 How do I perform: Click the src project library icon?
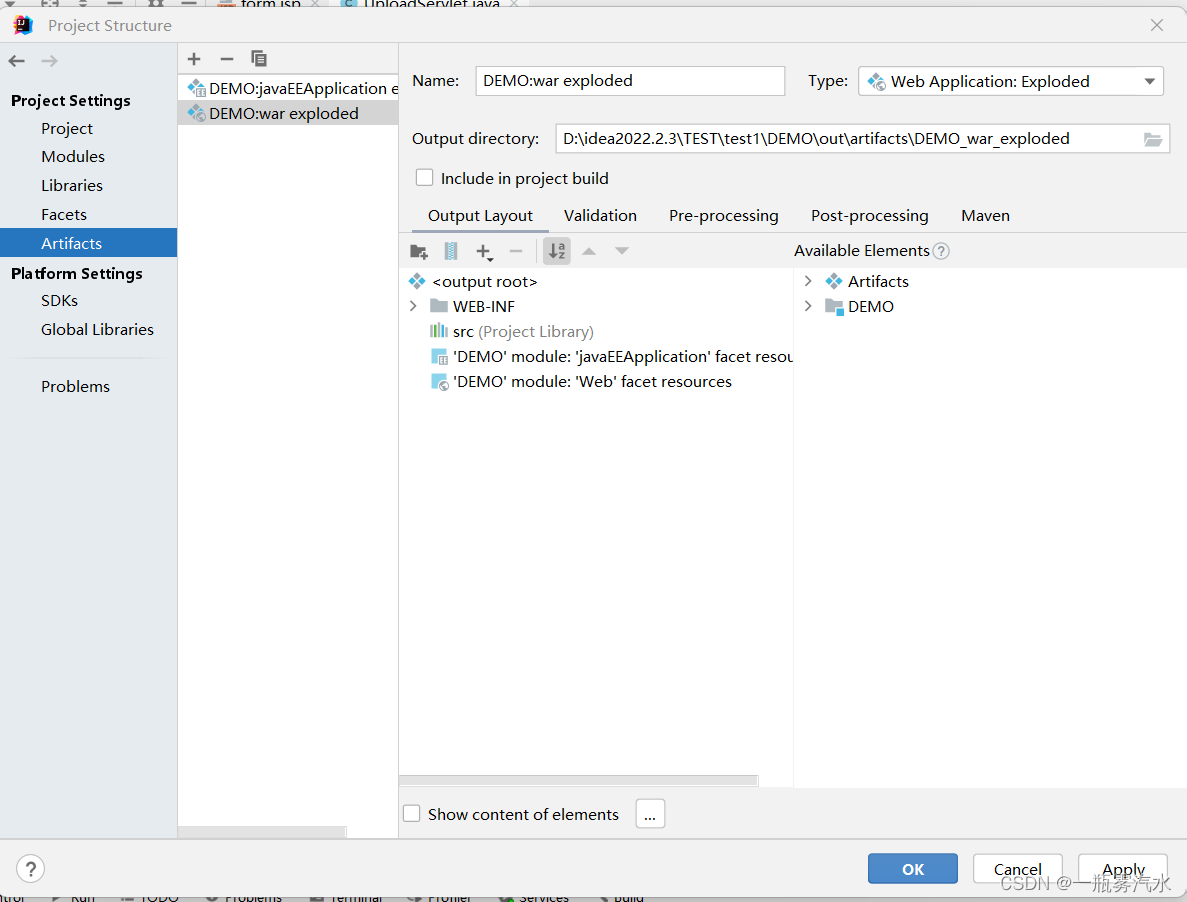pyautogui.click(x=439, y=331)
